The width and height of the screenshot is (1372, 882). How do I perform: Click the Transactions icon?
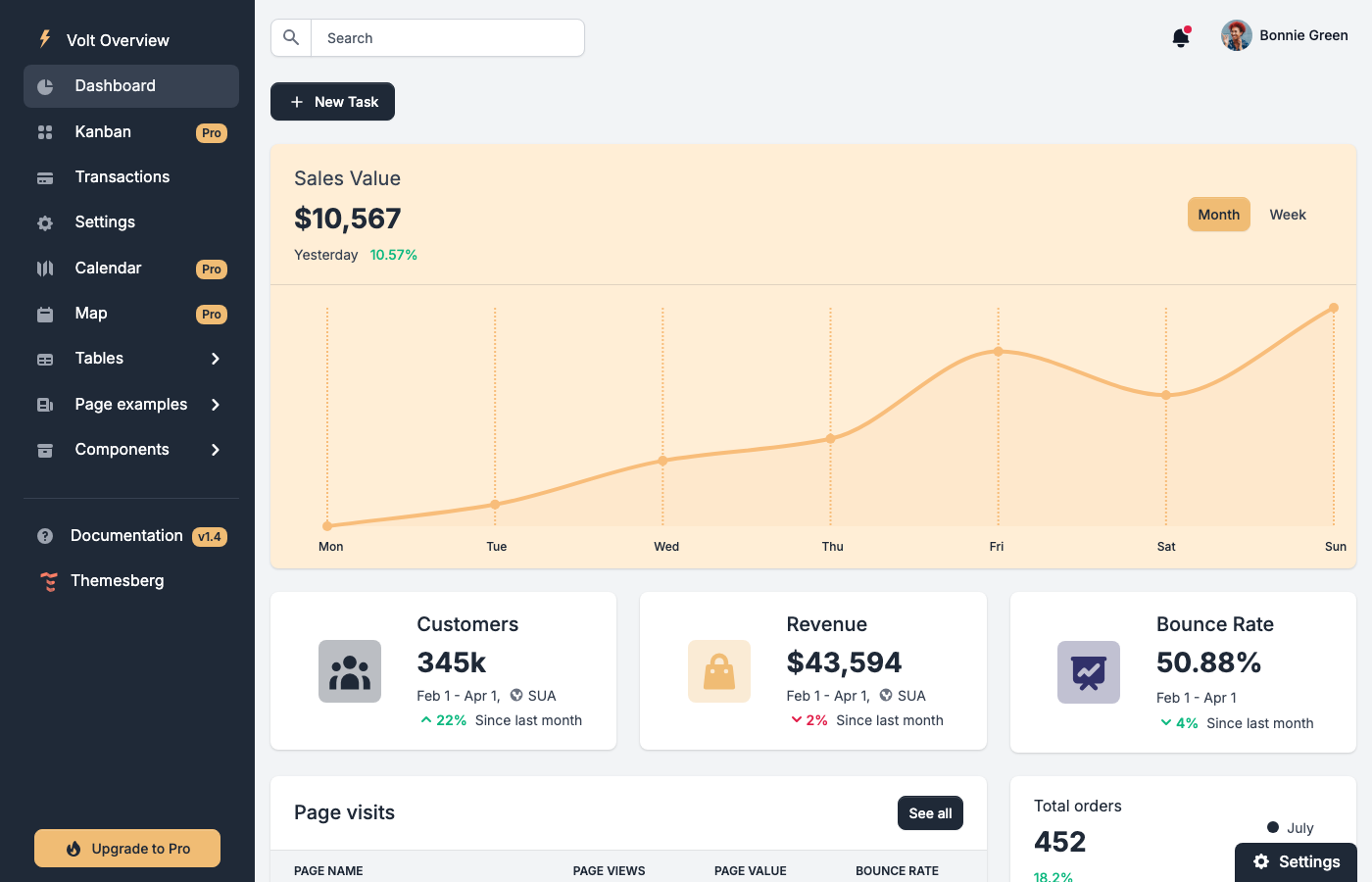click(x=45, y=176)
